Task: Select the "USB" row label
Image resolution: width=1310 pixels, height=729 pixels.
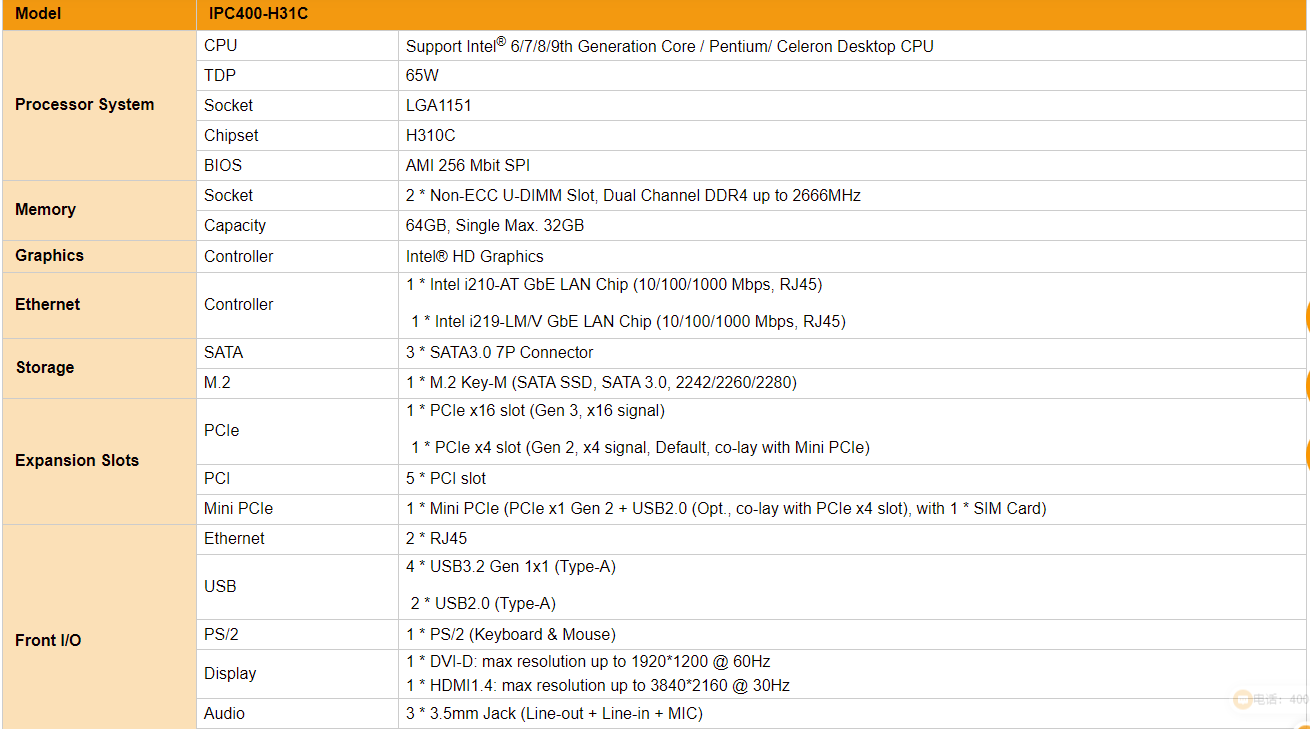Action: click(220, 586)
